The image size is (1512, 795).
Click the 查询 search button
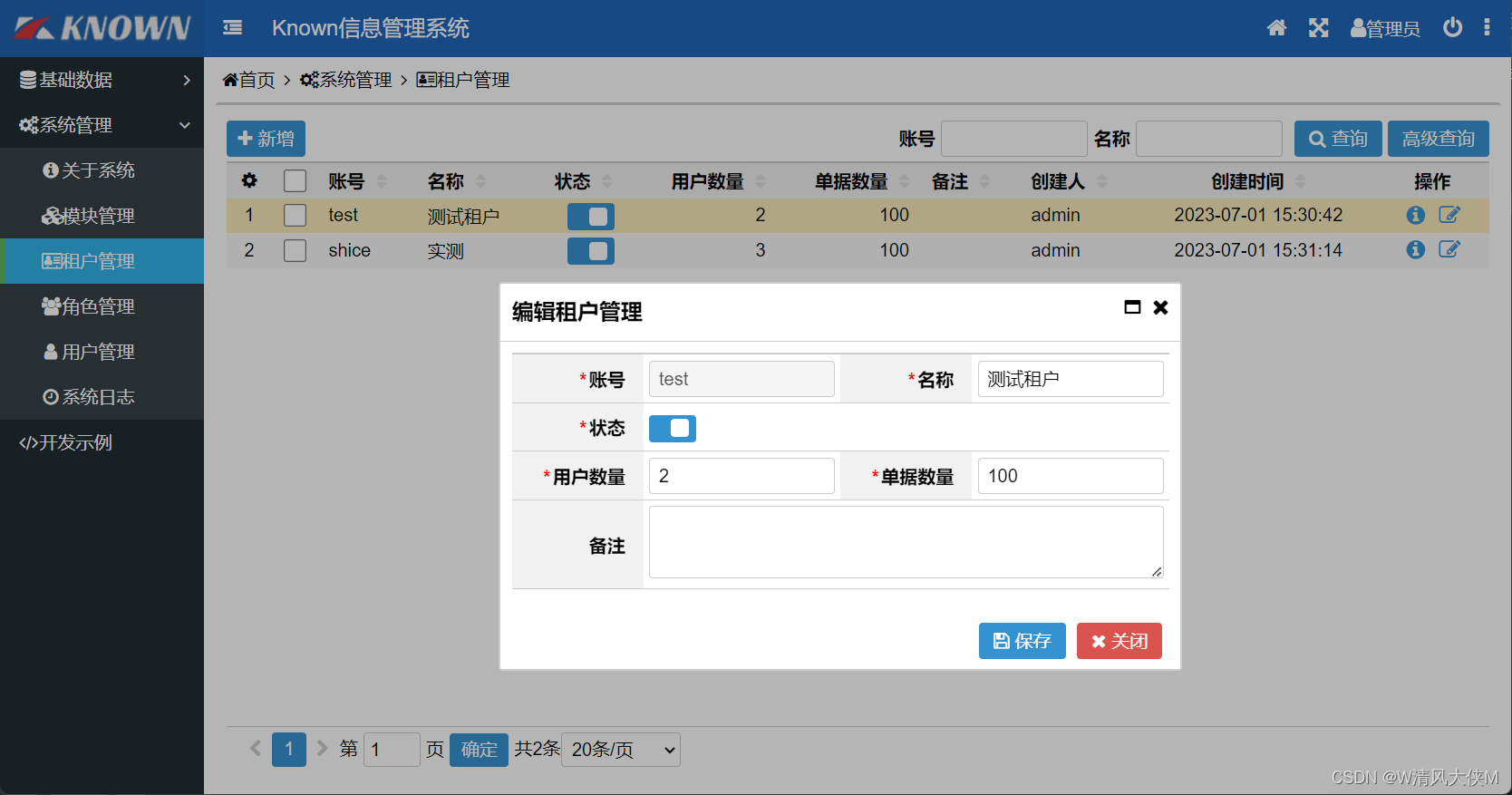[1338, 139]
